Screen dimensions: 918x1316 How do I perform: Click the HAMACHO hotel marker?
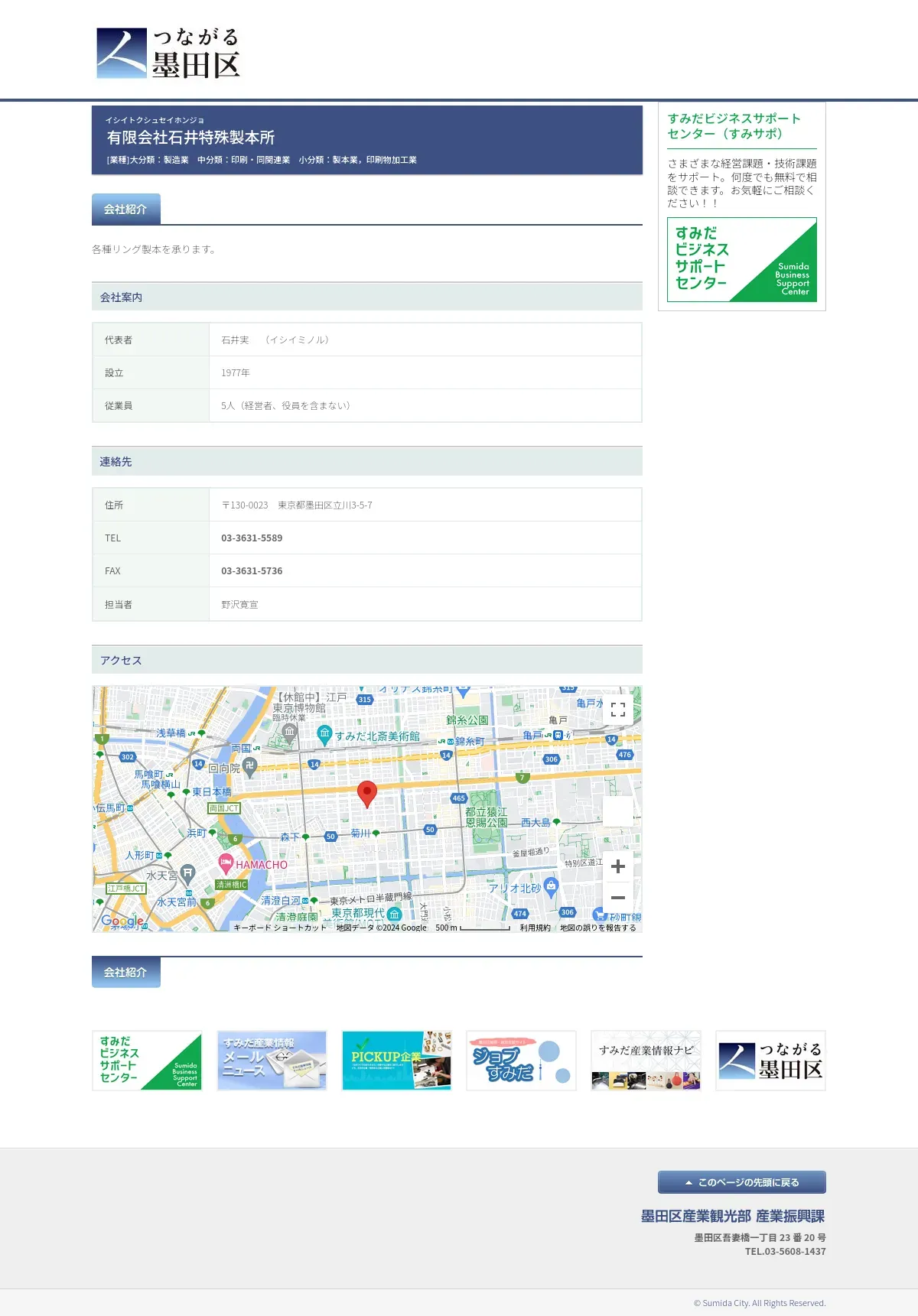pyautogui.click(x=226, y=864)
